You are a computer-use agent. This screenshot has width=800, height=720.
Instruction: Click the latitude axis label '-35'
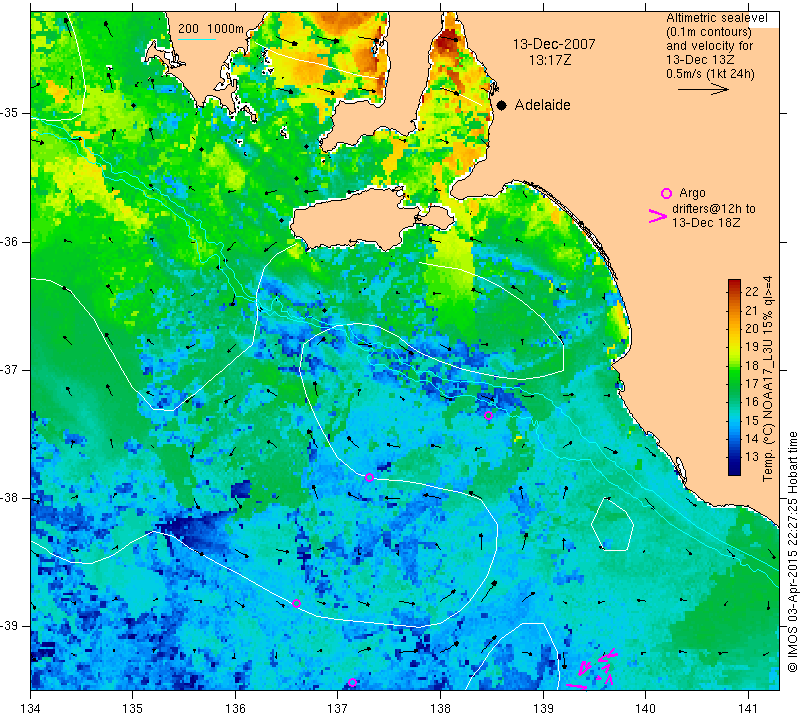click(x=10, y=113)
